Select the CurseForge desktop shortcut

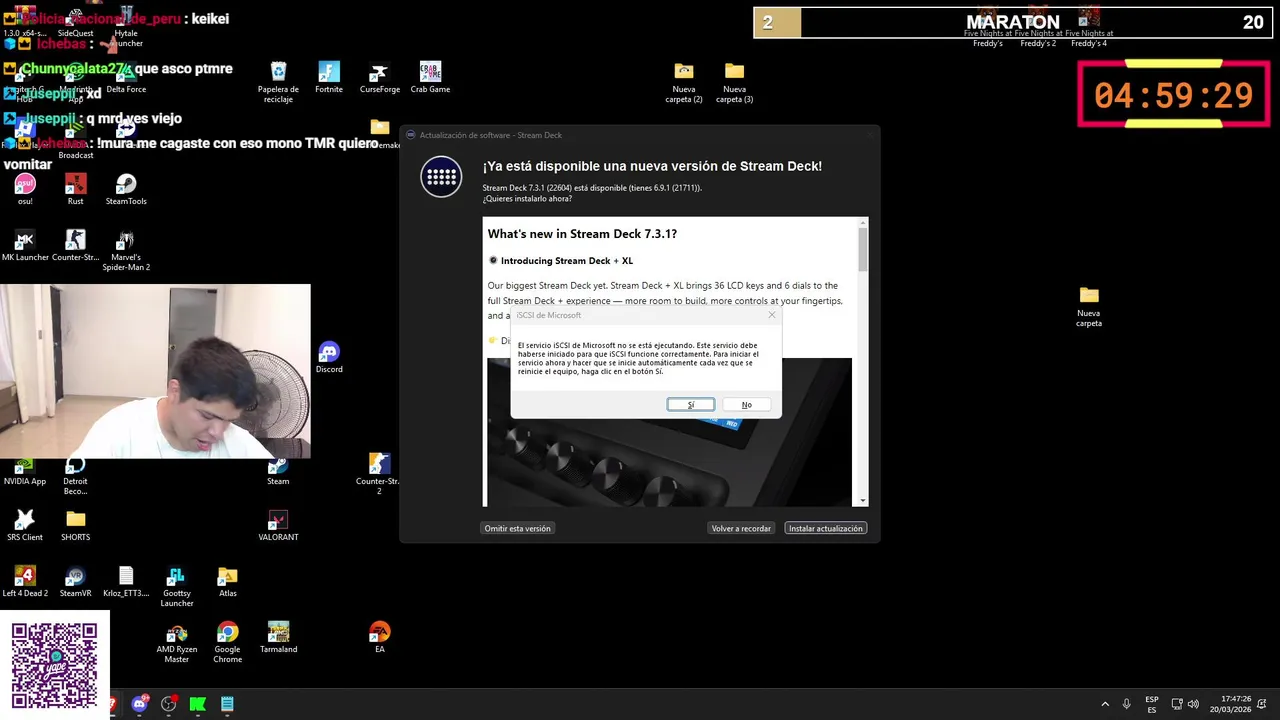click(x=379, y=77)
